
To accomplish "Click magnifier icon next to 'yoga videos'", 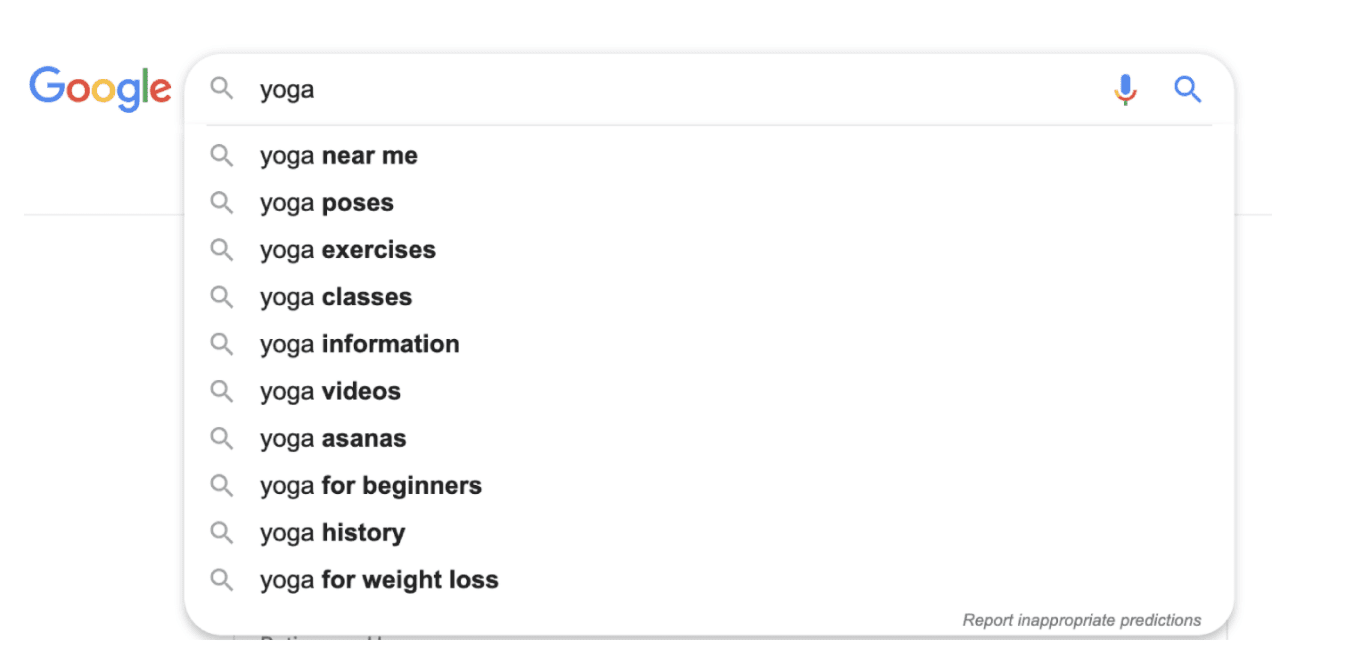I will (x=221, y=391).
